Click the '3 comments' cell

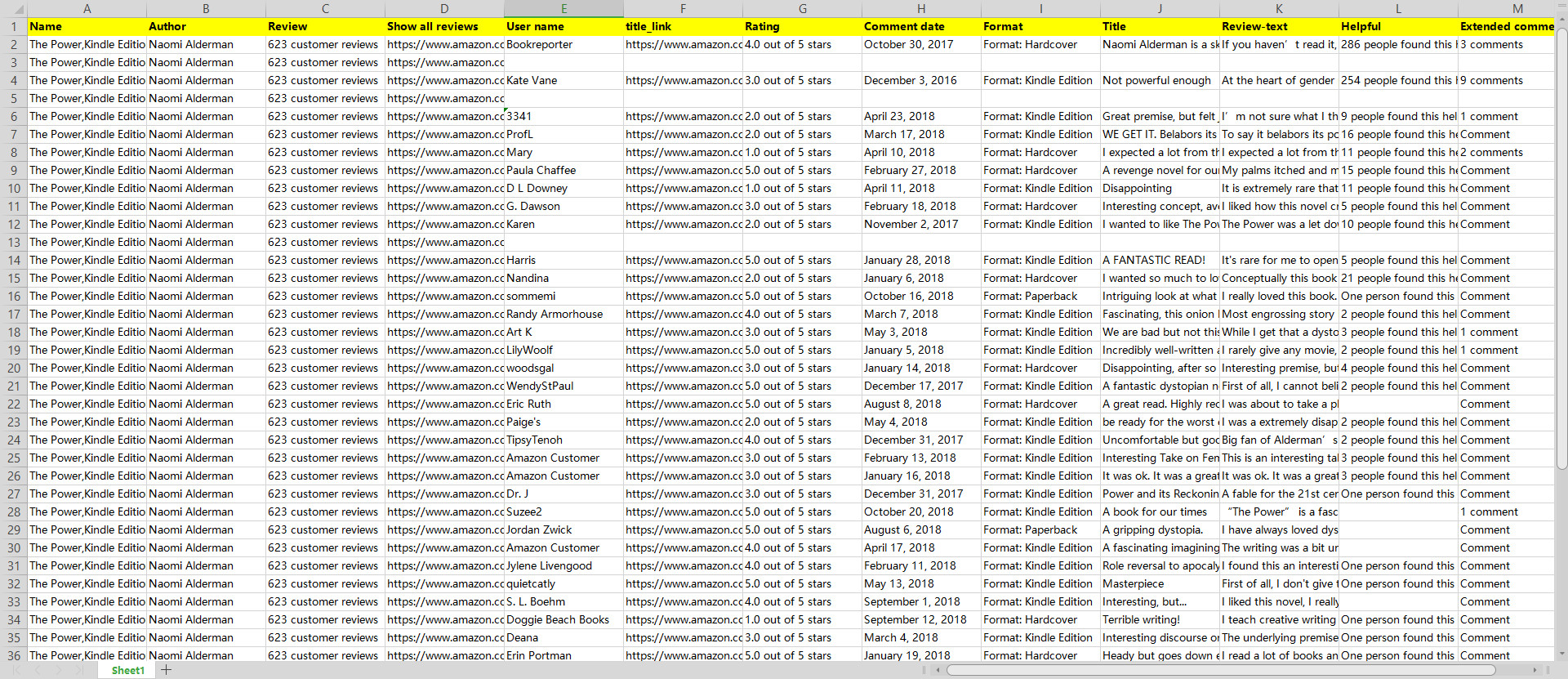coord(1507,44)
